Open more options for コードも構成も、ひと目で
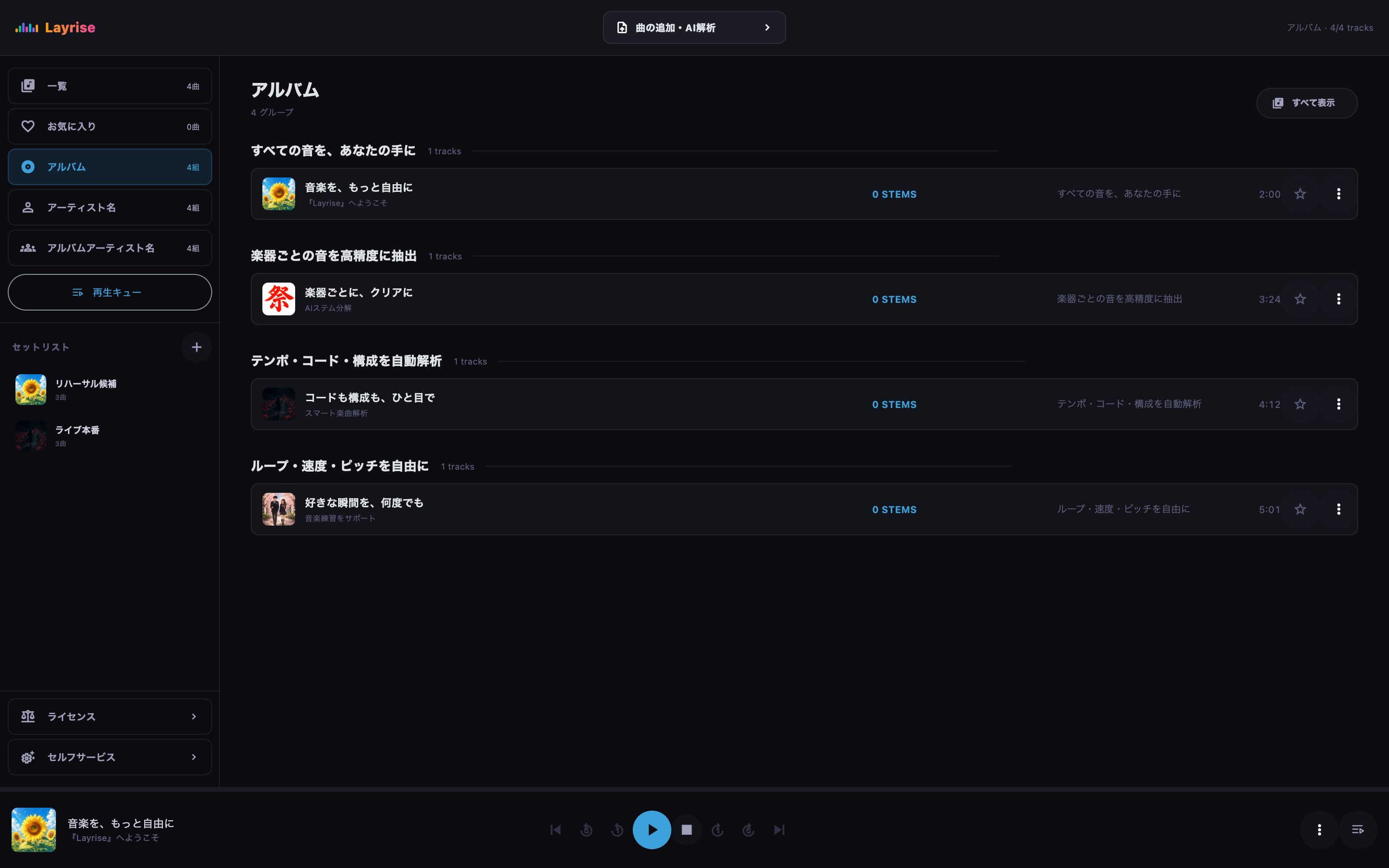Screen dimensions: 1389x868 (x=1338, y=404)
